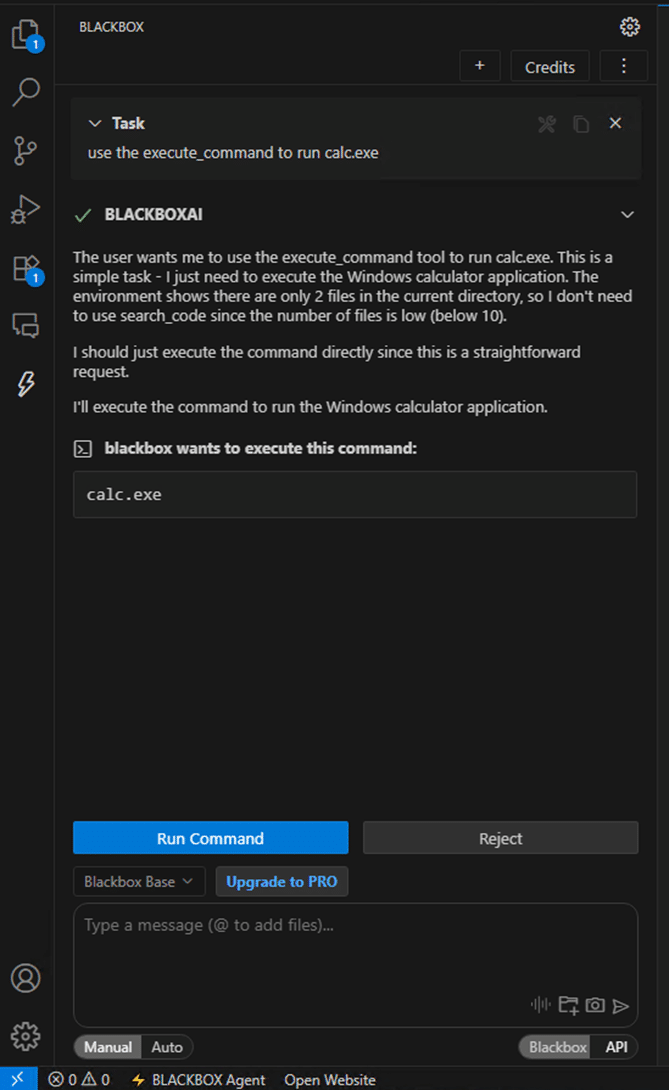Open the three-dot more options menu
Viewport: 669px width, 1090px height.
(624, 66)
